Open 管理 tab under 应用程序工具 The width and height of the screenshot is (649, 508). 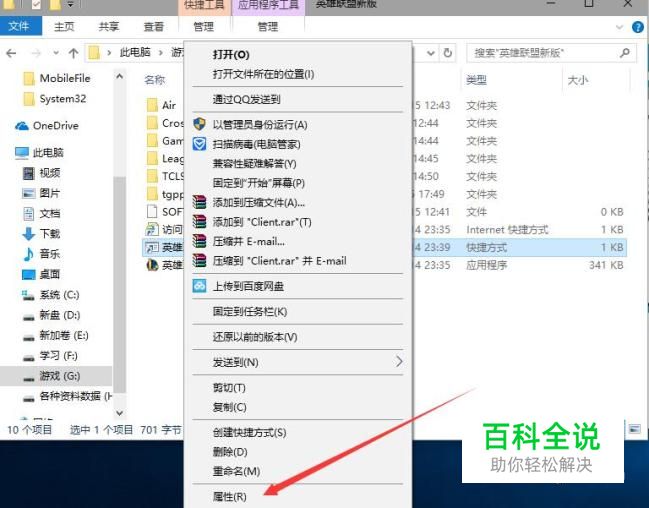(x=268, y=26)
